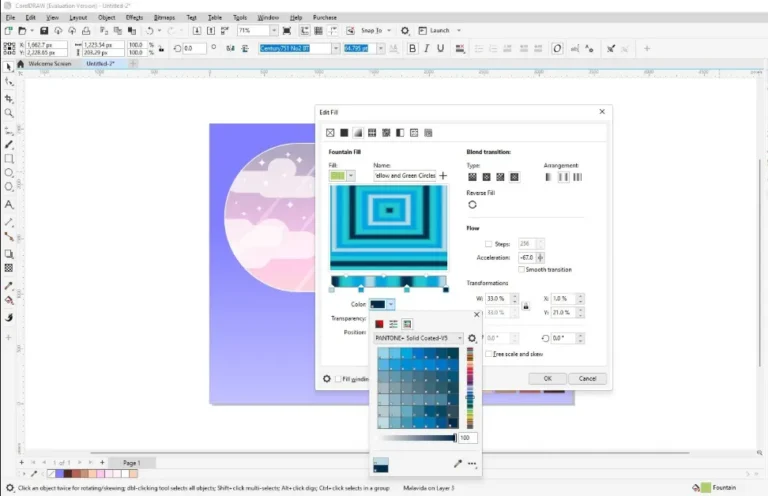768x496 pixels.
Task: Choose Two-color Pattern Fill icon
Action: 400,133
